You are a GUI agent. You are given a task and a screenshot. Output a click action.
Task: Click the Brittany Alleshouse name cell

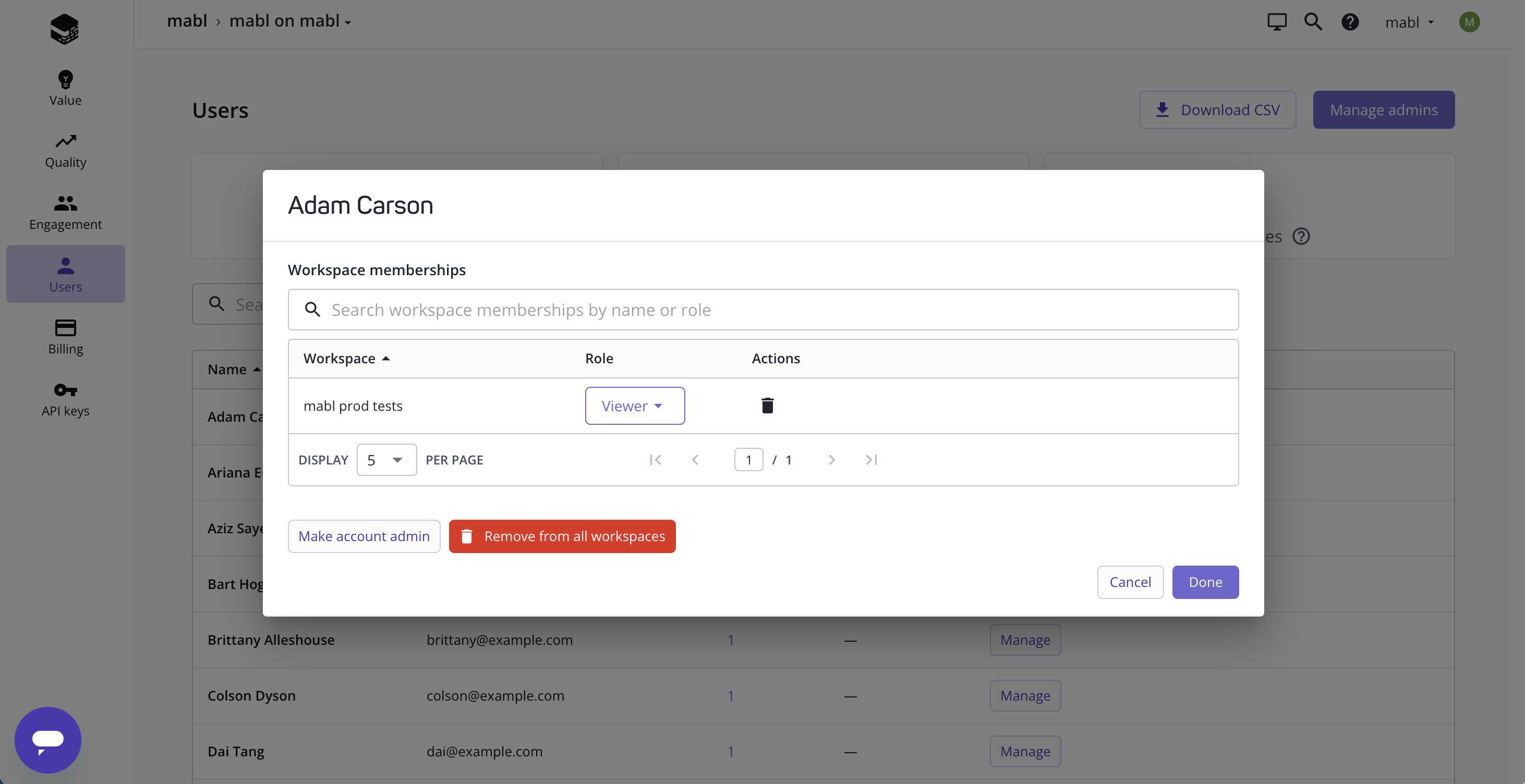click(271, 640)
